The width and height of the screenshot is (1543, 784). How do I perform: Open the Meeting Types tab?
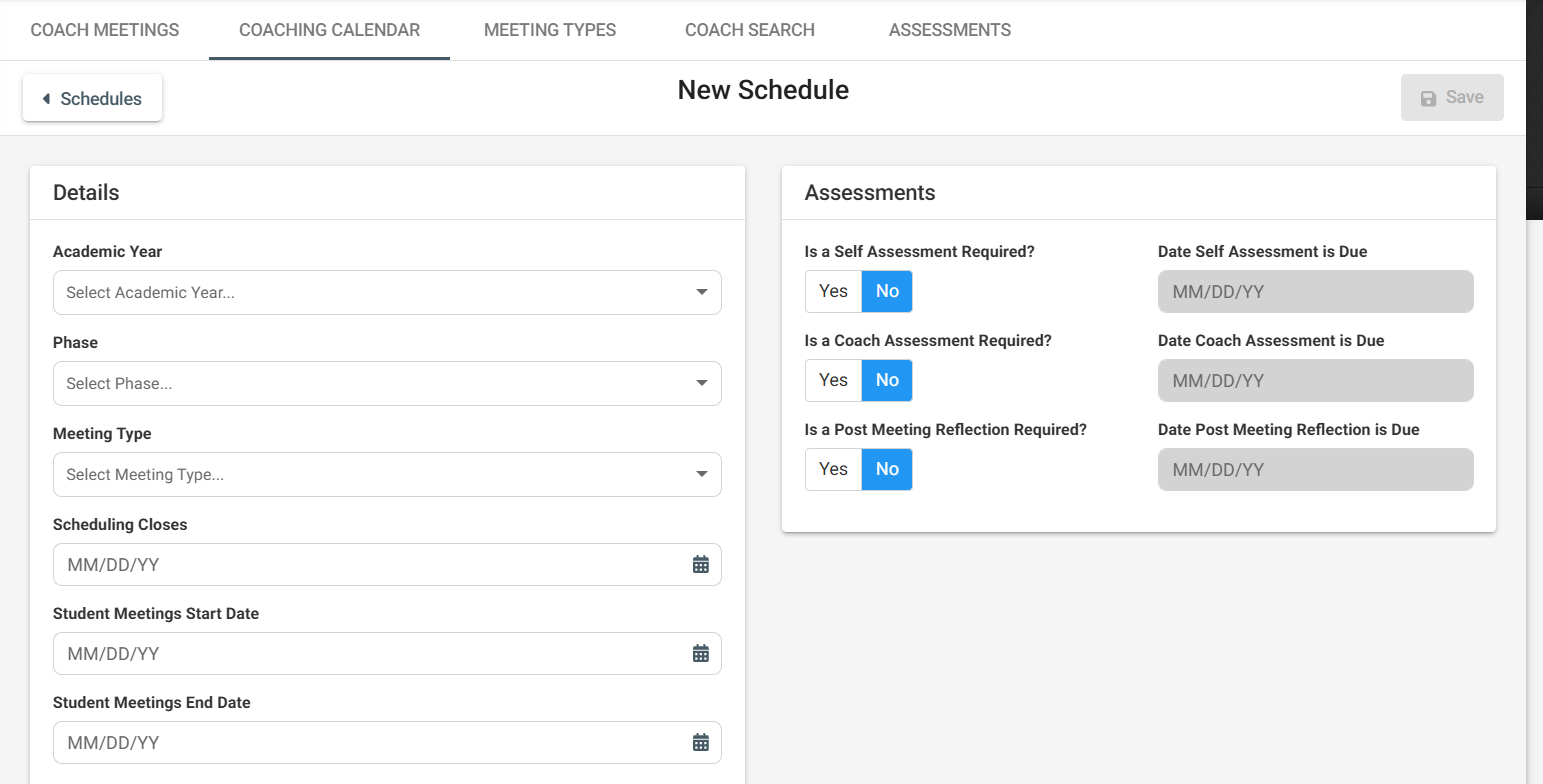550,30
